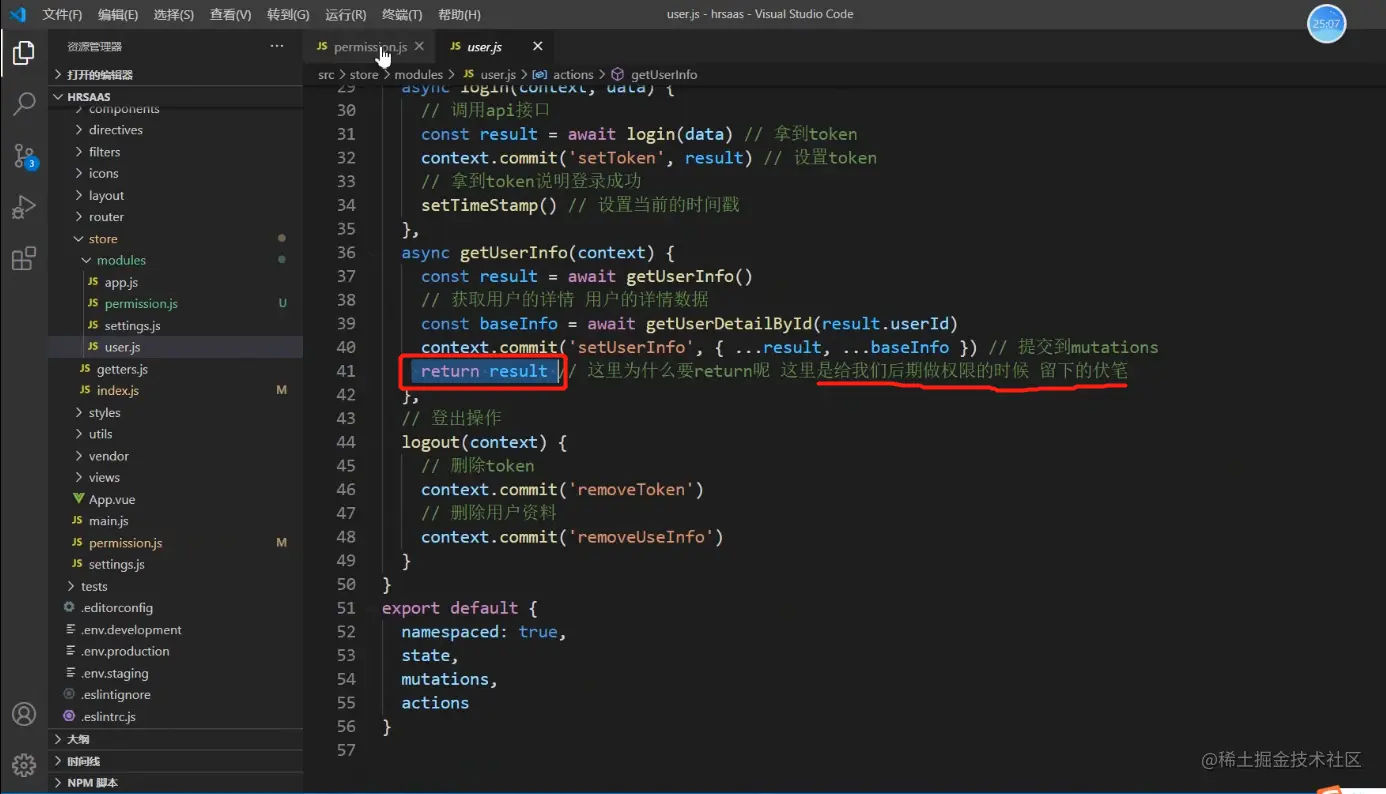This screenshot has height=794, width=1386.
Task: Click the .eslintrc.js file icon
Action: pos(69,716)
